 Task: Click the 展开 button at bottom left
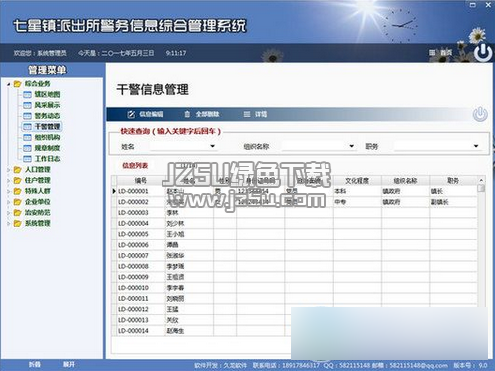click(x=69, y=365)
